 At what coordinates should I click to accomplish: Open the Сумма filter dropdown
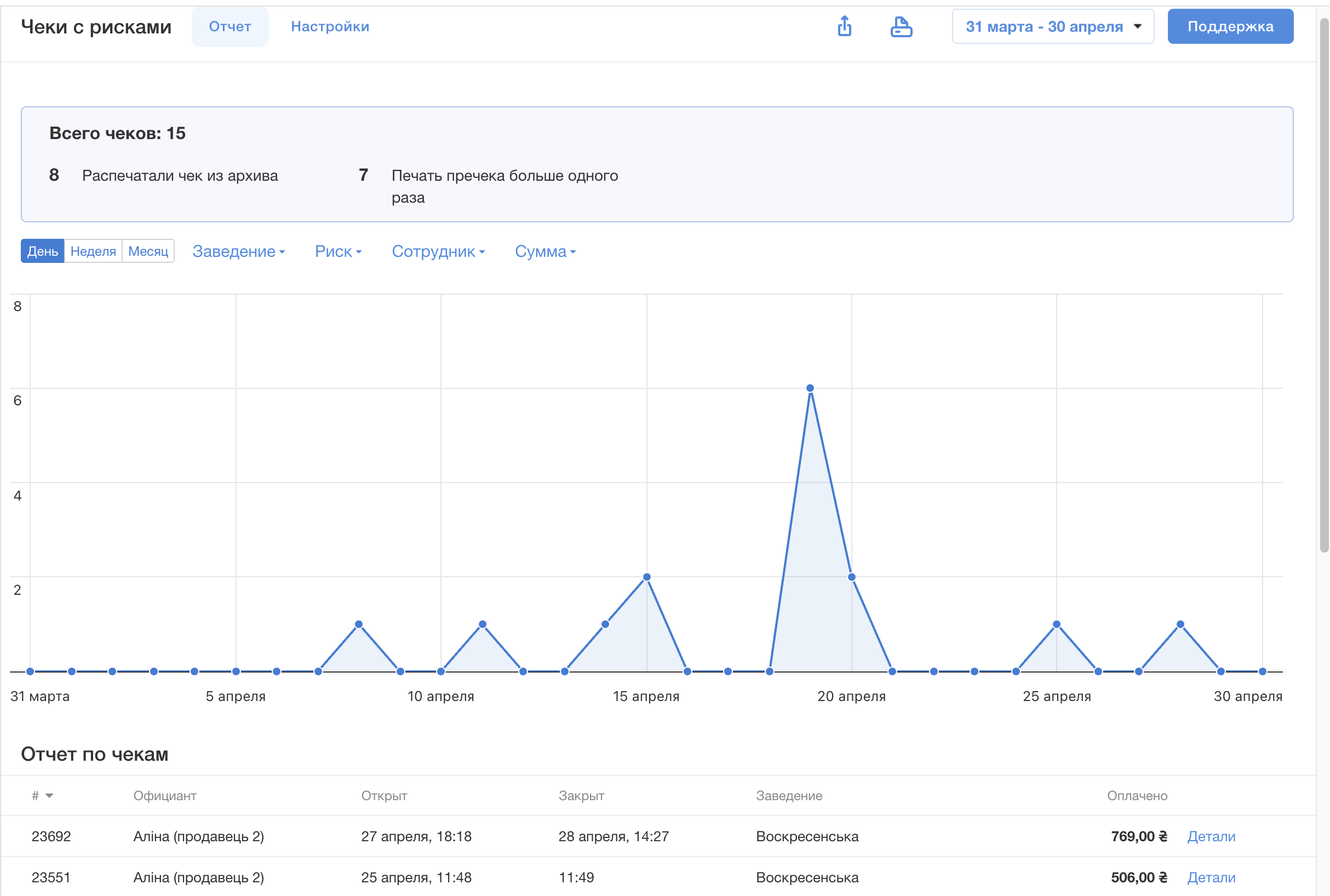pyautogui.click(x=545, y=251)
